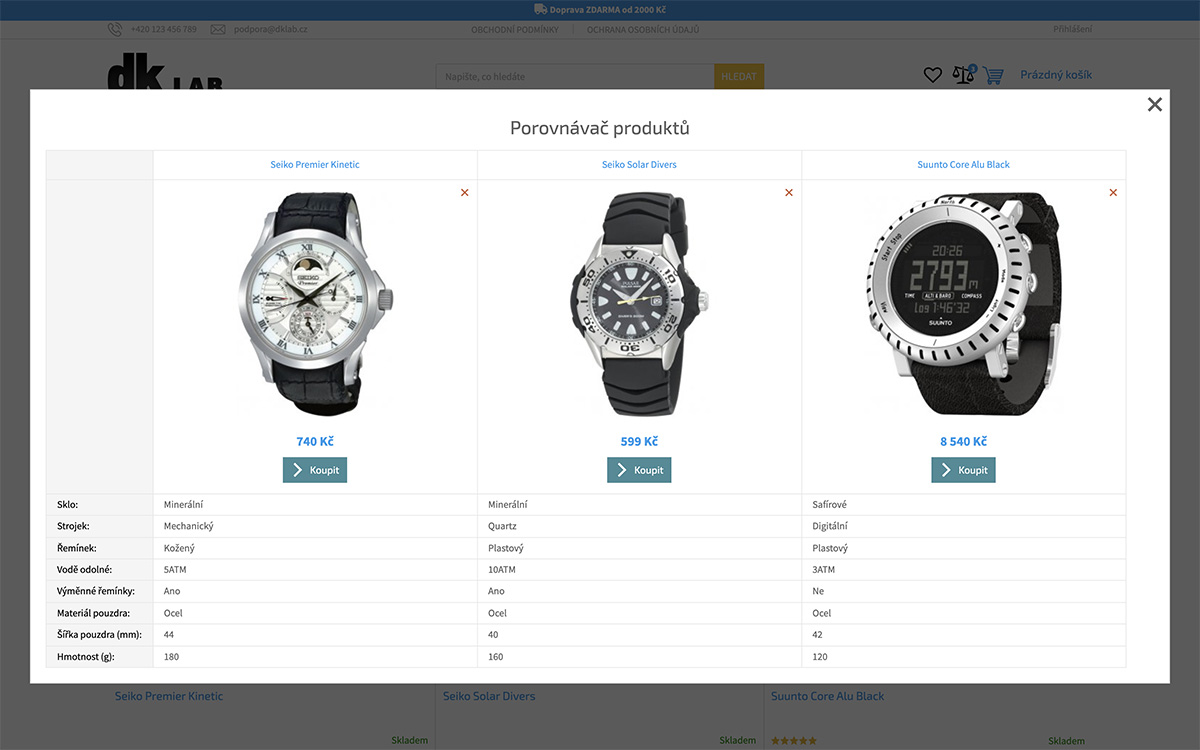
Task: Buy the Suunto Core Alu Black
Action: 963,470
